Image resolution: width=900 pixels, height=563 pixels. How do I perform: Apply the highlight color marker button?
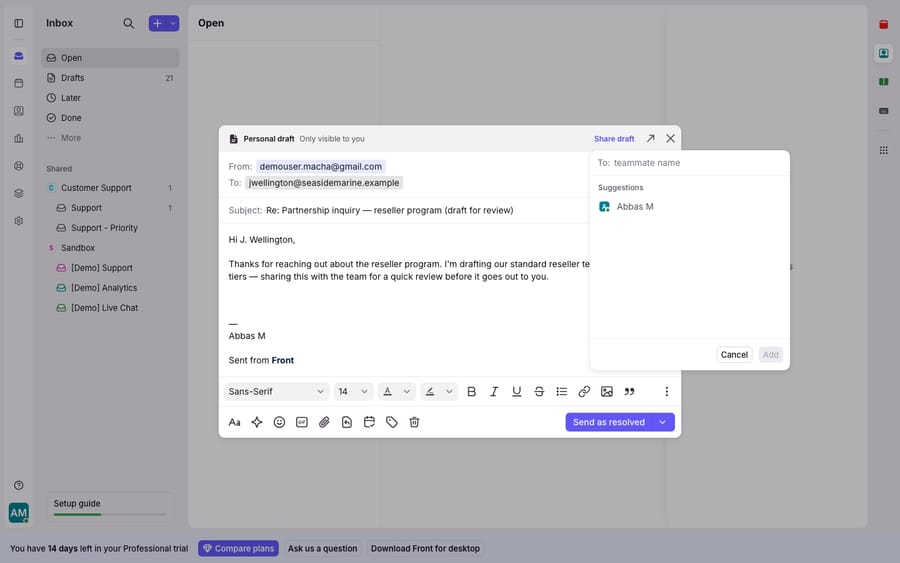point(430,391)
